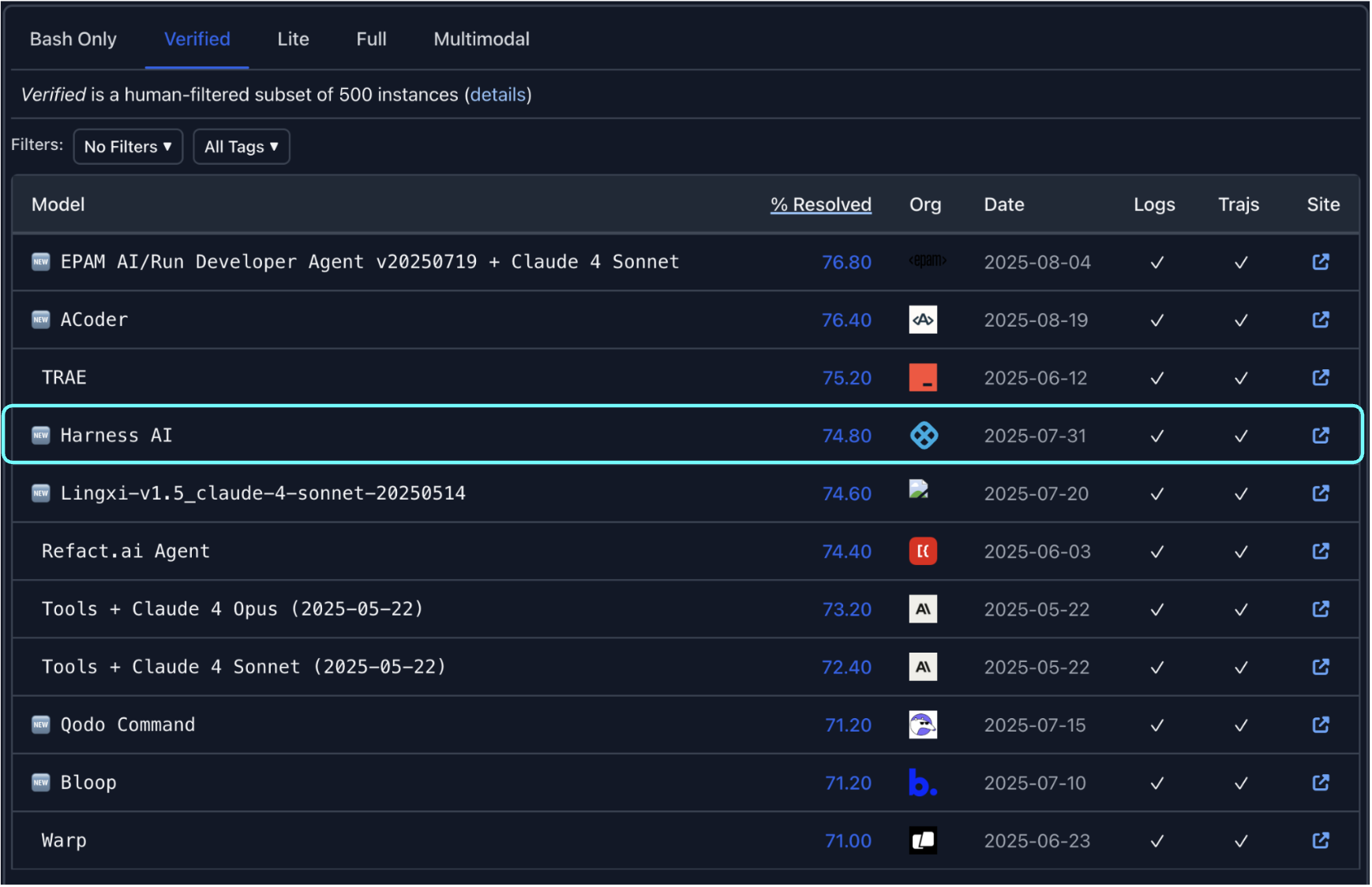Click the Warp org logo
The width and height of the screenshot is (1372, 887).
pos(923,840)
